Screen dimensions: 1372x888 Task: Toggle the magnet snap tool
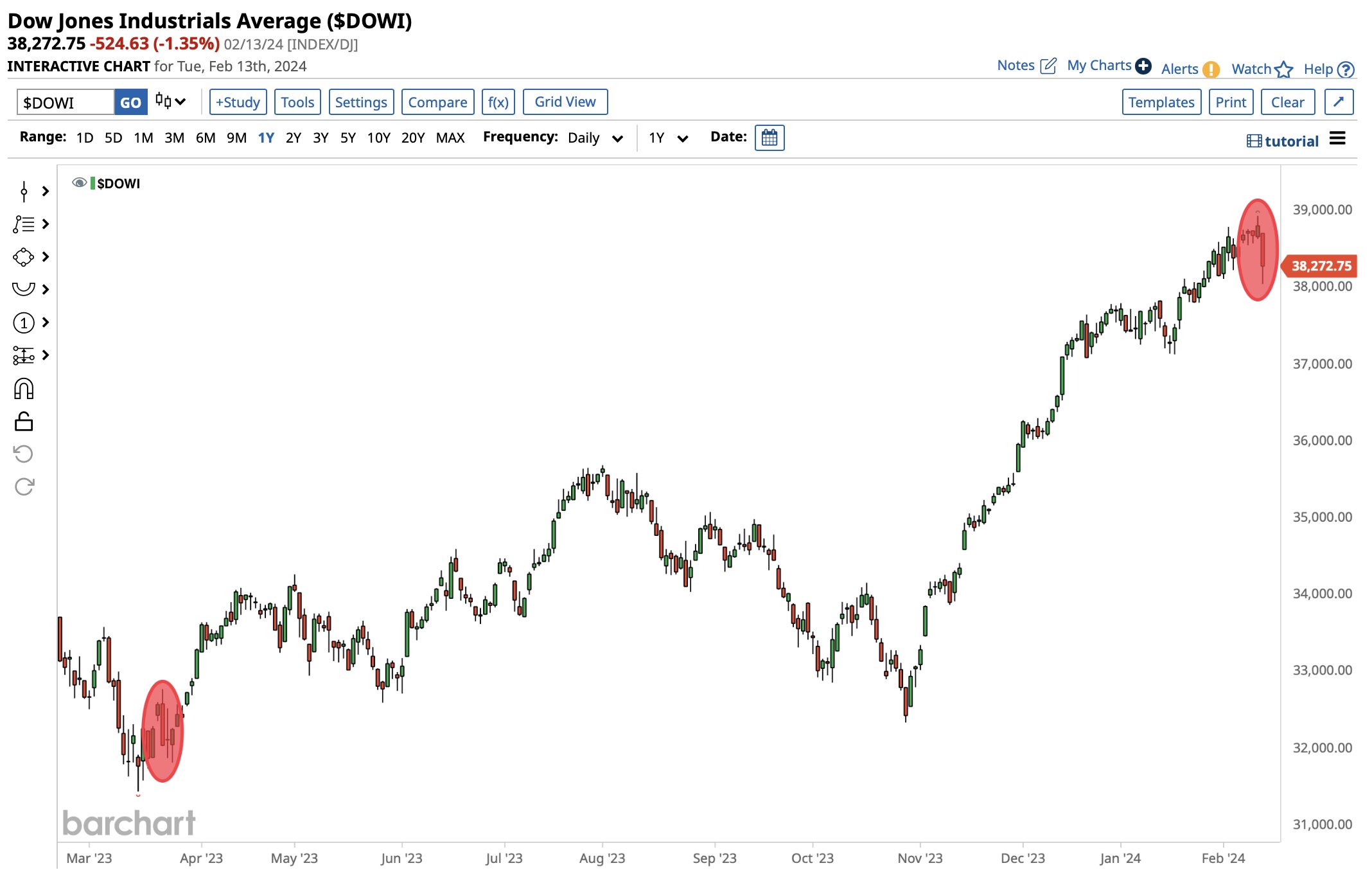tap(24, 389)
